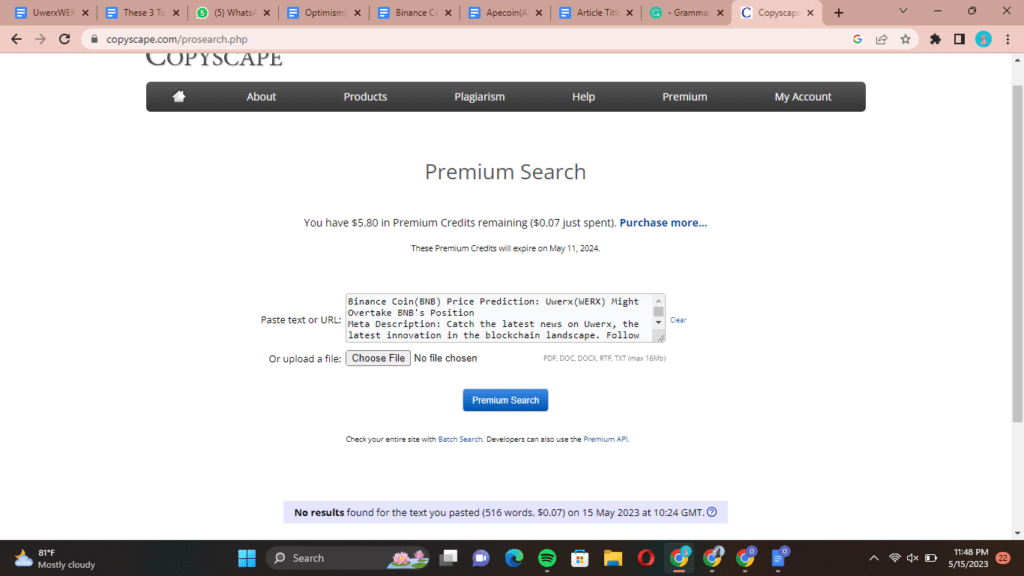This screenshot has height=576, width=1024.
Task: Open the chat app on taskbar
Action: pyautogui.click(x=481, y=558)
